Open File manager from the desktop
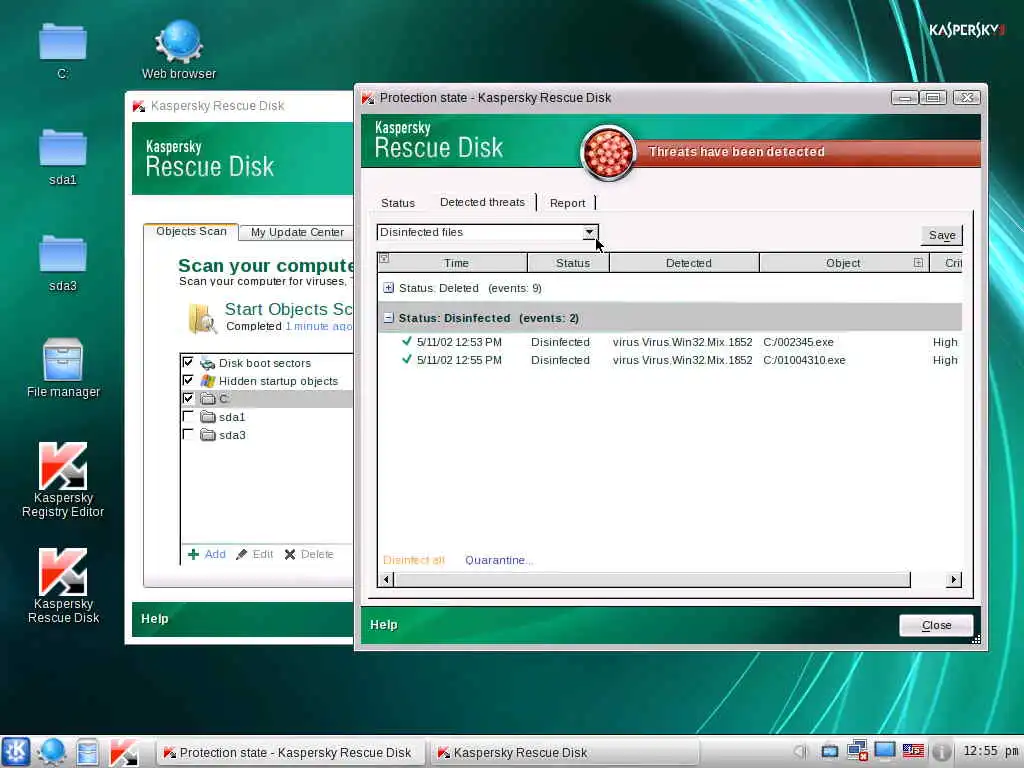This screenshot has height=768, width=1024. tap(63, 368)
